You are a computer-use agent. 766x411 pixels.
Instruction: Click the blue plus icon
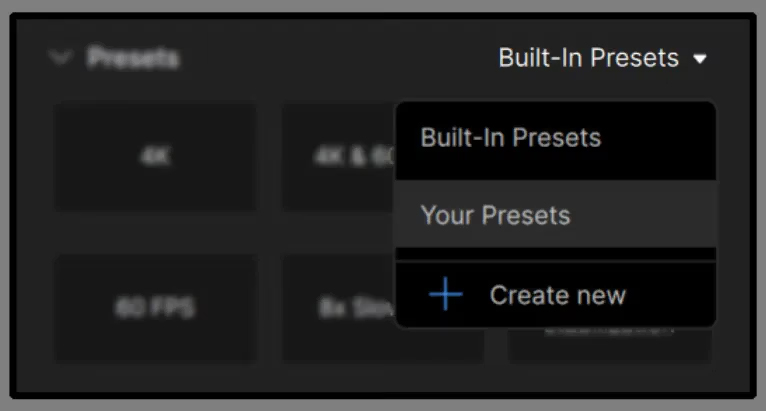point(445,295)
